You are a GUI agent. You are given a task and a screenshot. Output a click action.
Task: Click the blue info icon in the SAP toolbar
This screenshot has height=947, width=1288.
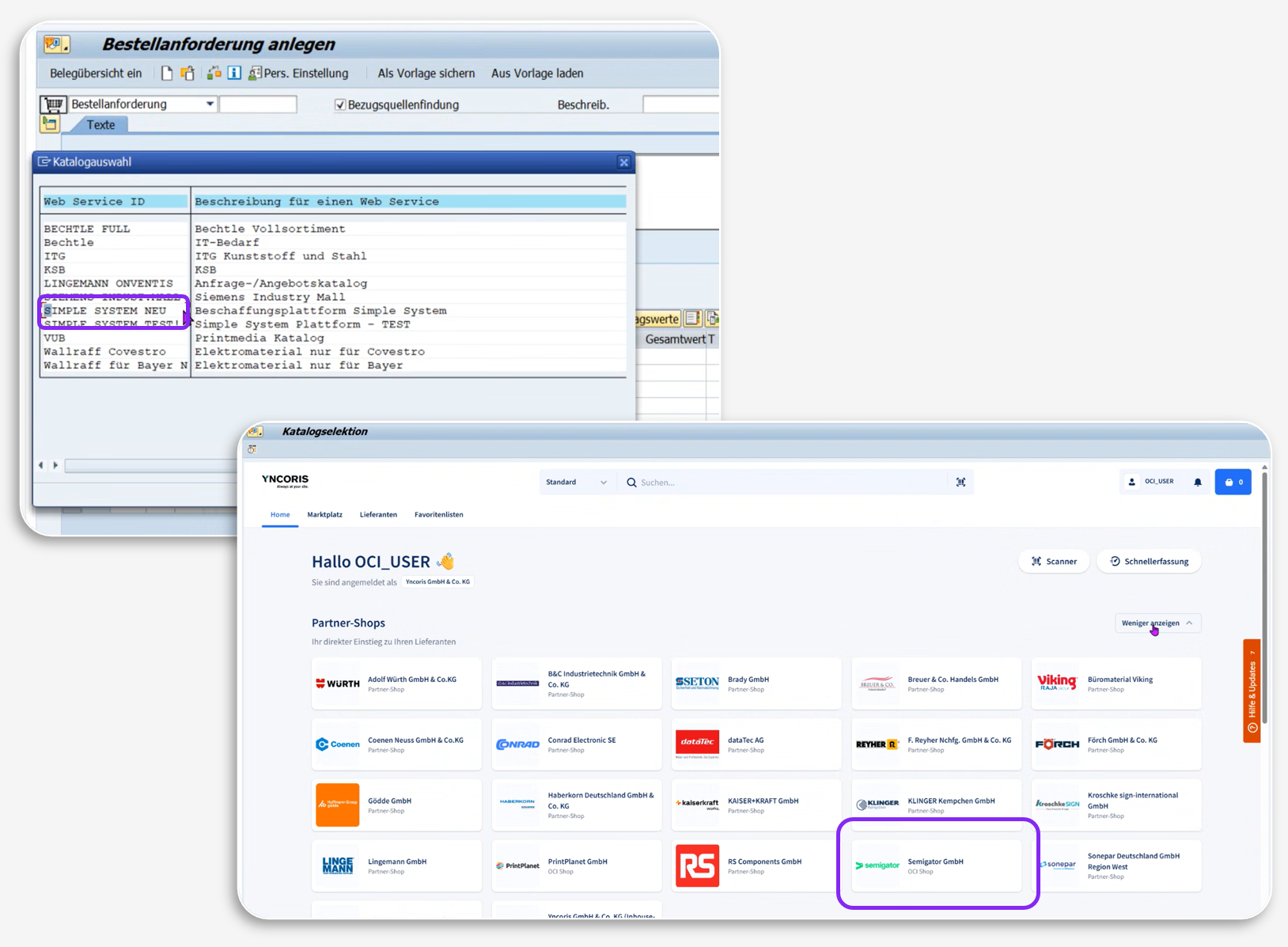pyautogui.click(x=234, y=74)
